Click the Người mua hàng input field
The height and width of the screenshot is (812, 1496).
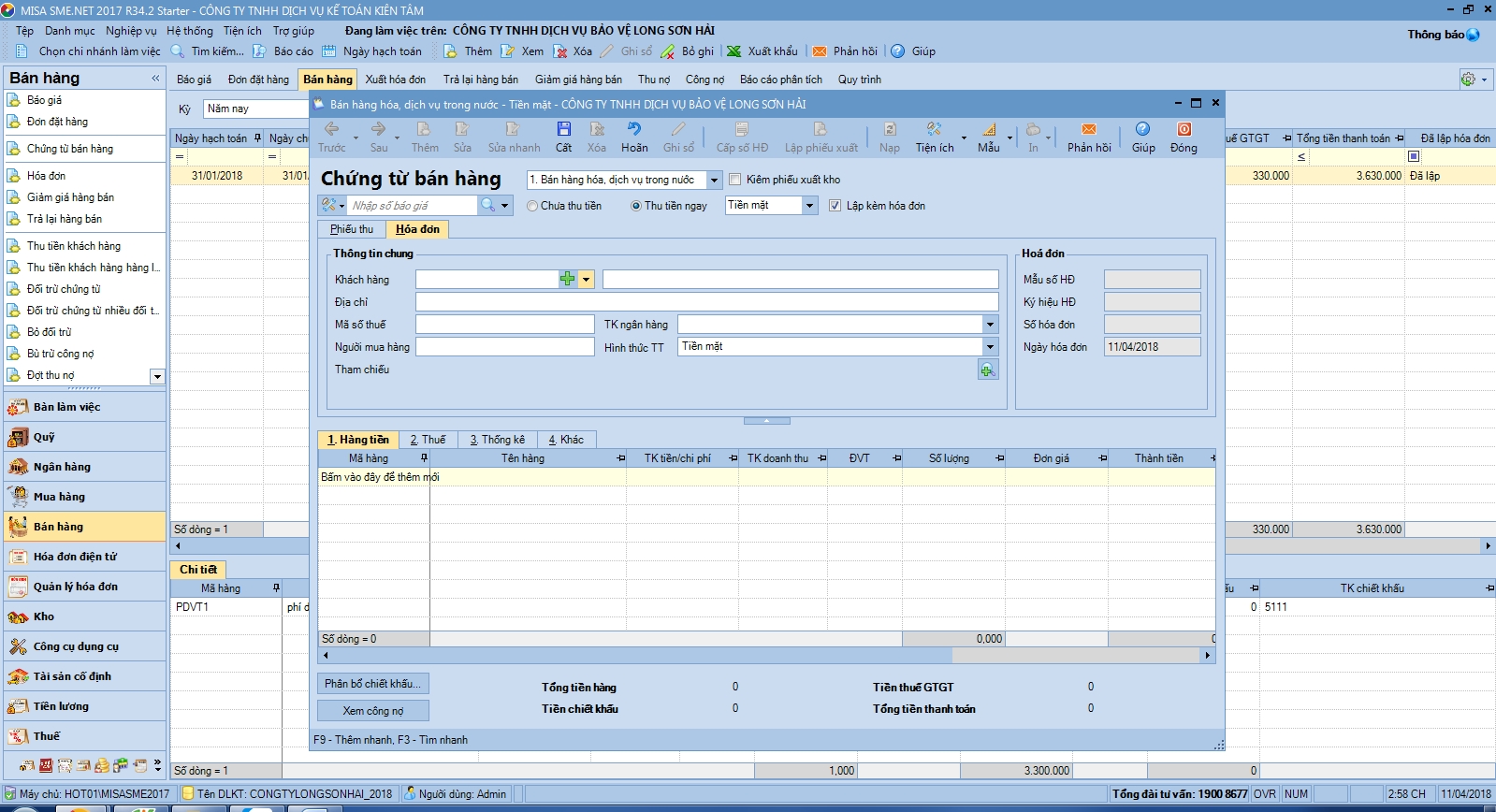click(504, 346)
